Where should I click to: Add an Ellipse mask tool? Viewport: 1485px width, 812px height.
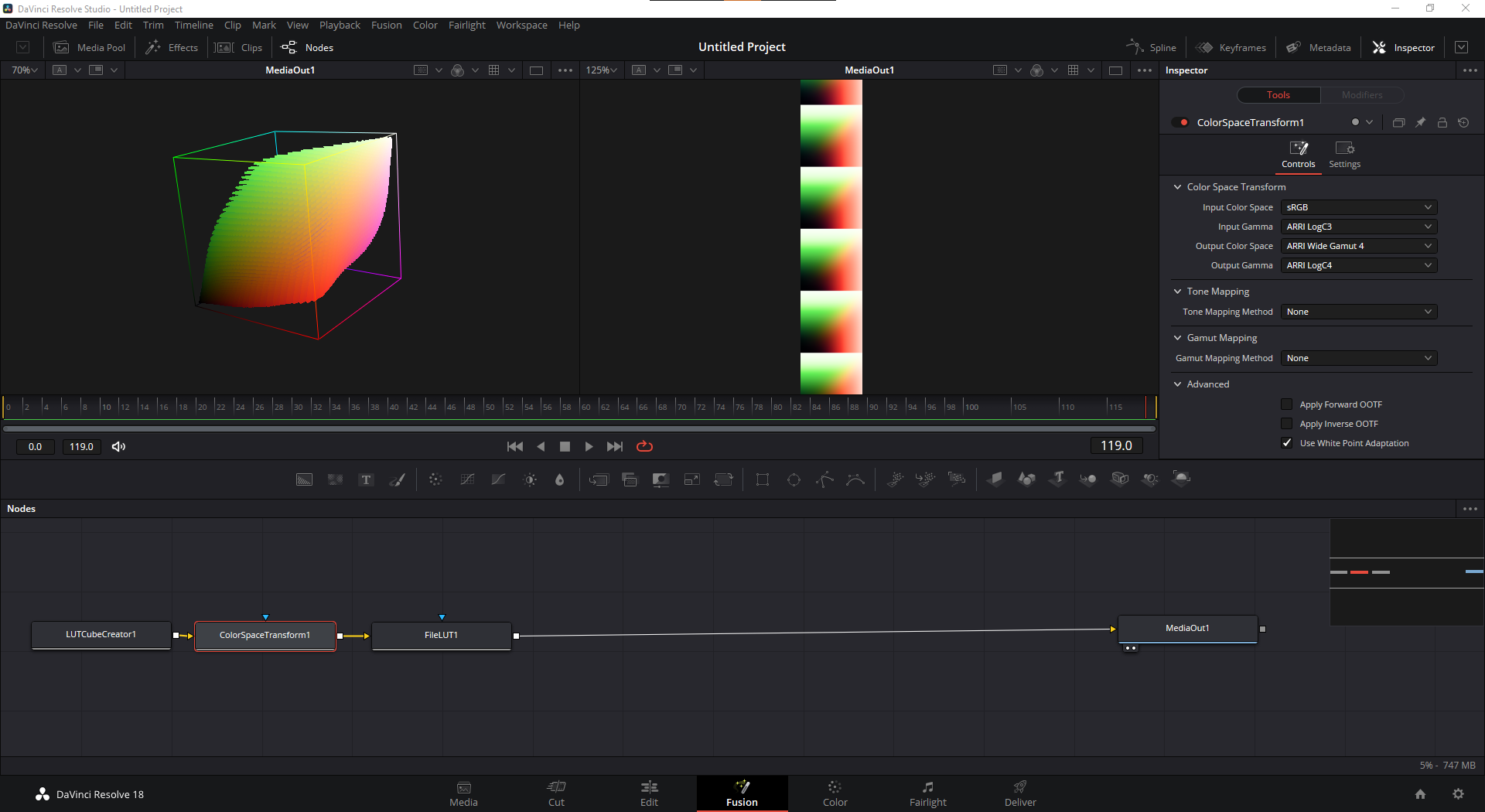tap(794, 480)
